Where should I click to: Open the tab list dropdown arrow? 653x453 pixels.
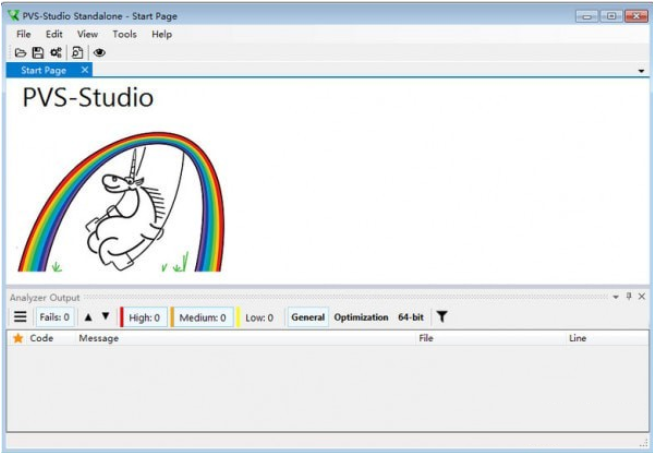click(640, 71)
